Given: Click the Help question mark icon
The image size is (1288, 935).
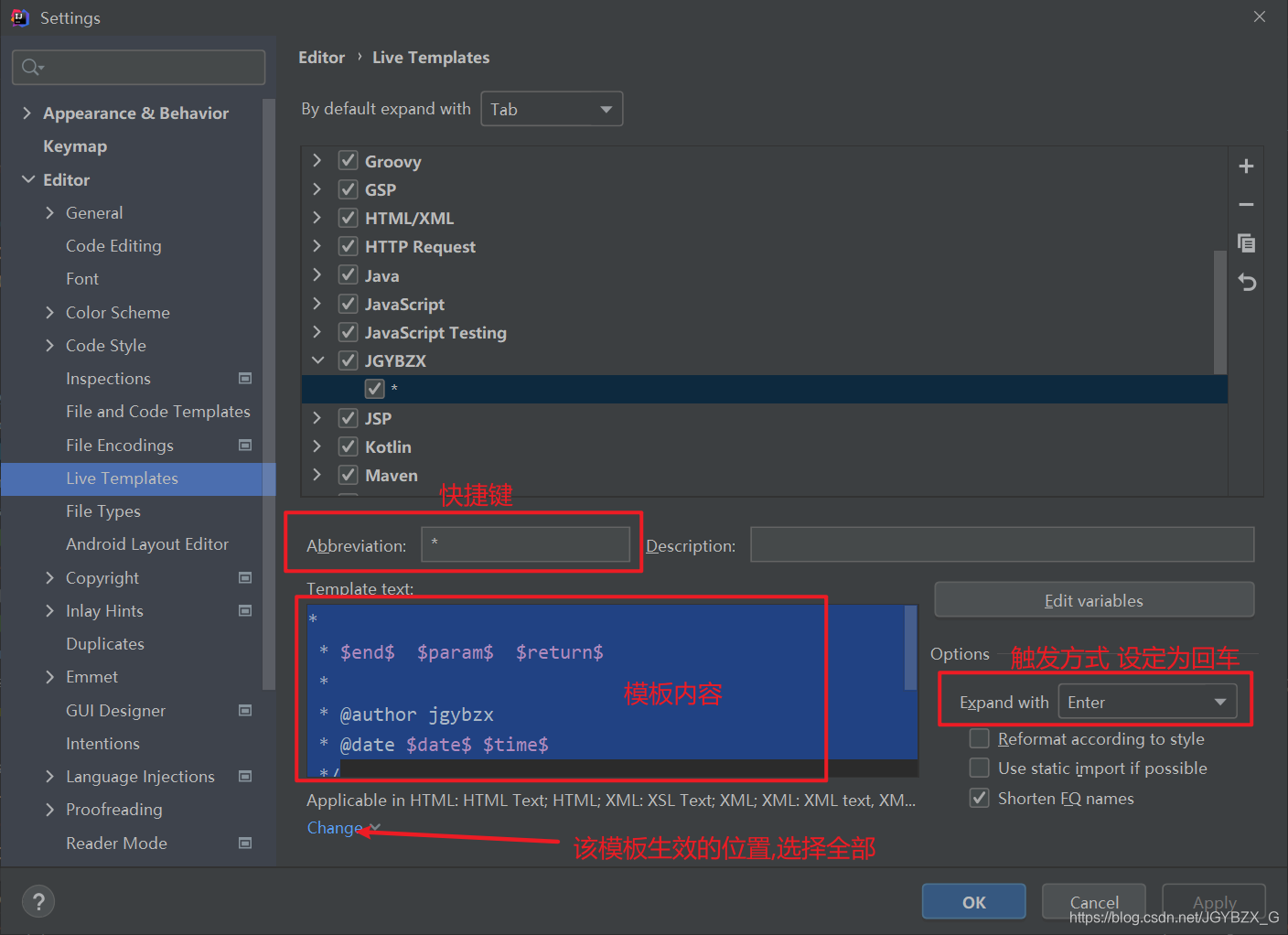Looking at the screenshot, I should coord(38,902).
